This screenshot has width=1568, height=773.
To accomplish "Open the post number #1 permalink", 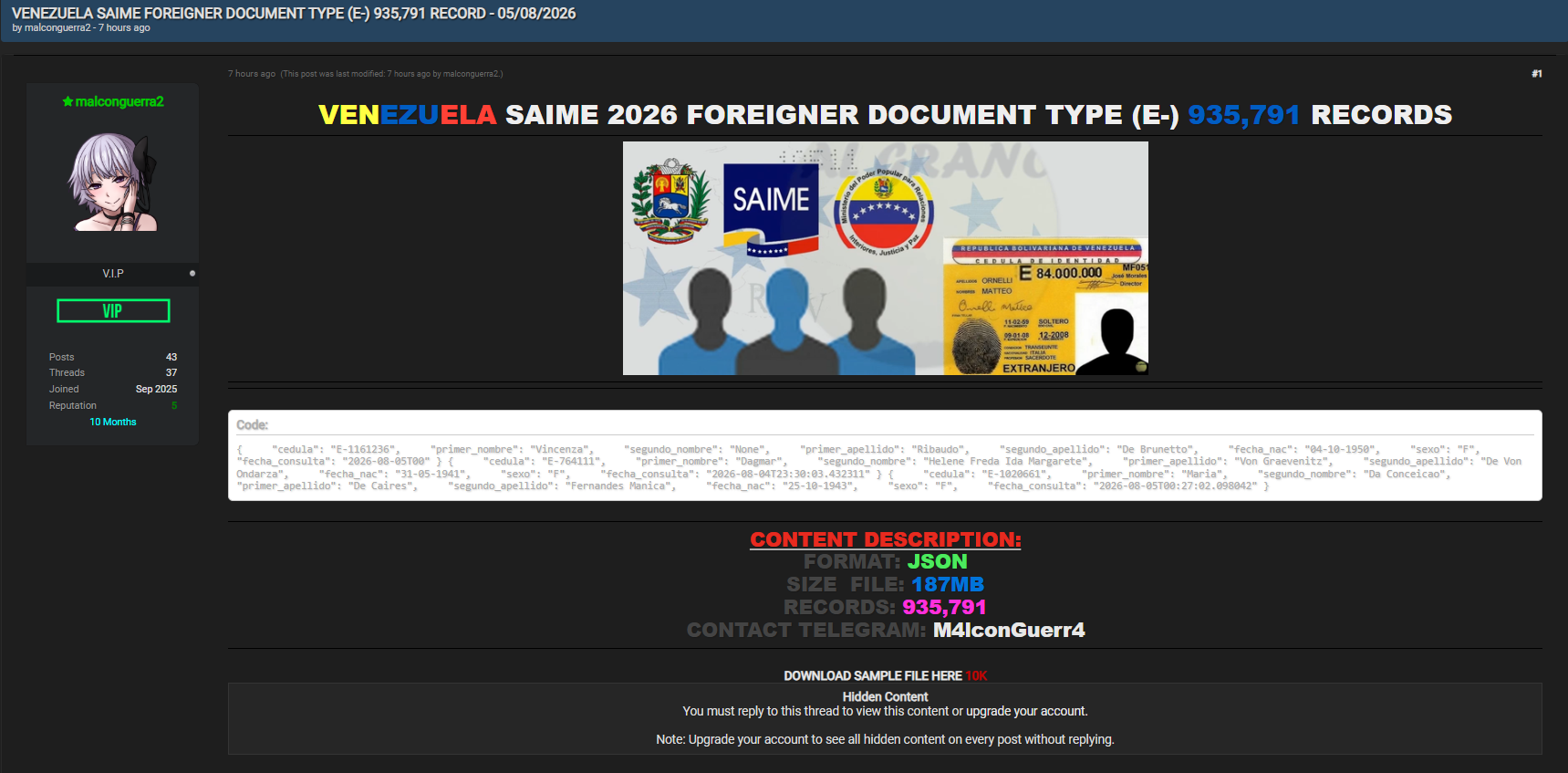I will tap(1537, 74).
